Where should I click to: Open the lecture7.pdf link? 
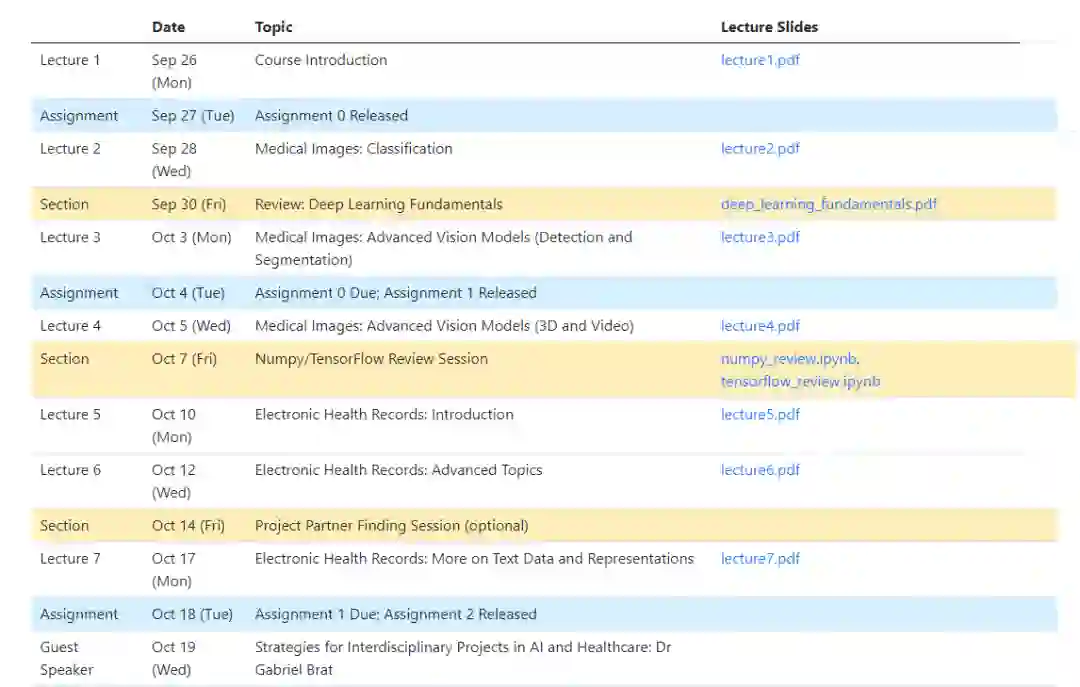point(760,559)
